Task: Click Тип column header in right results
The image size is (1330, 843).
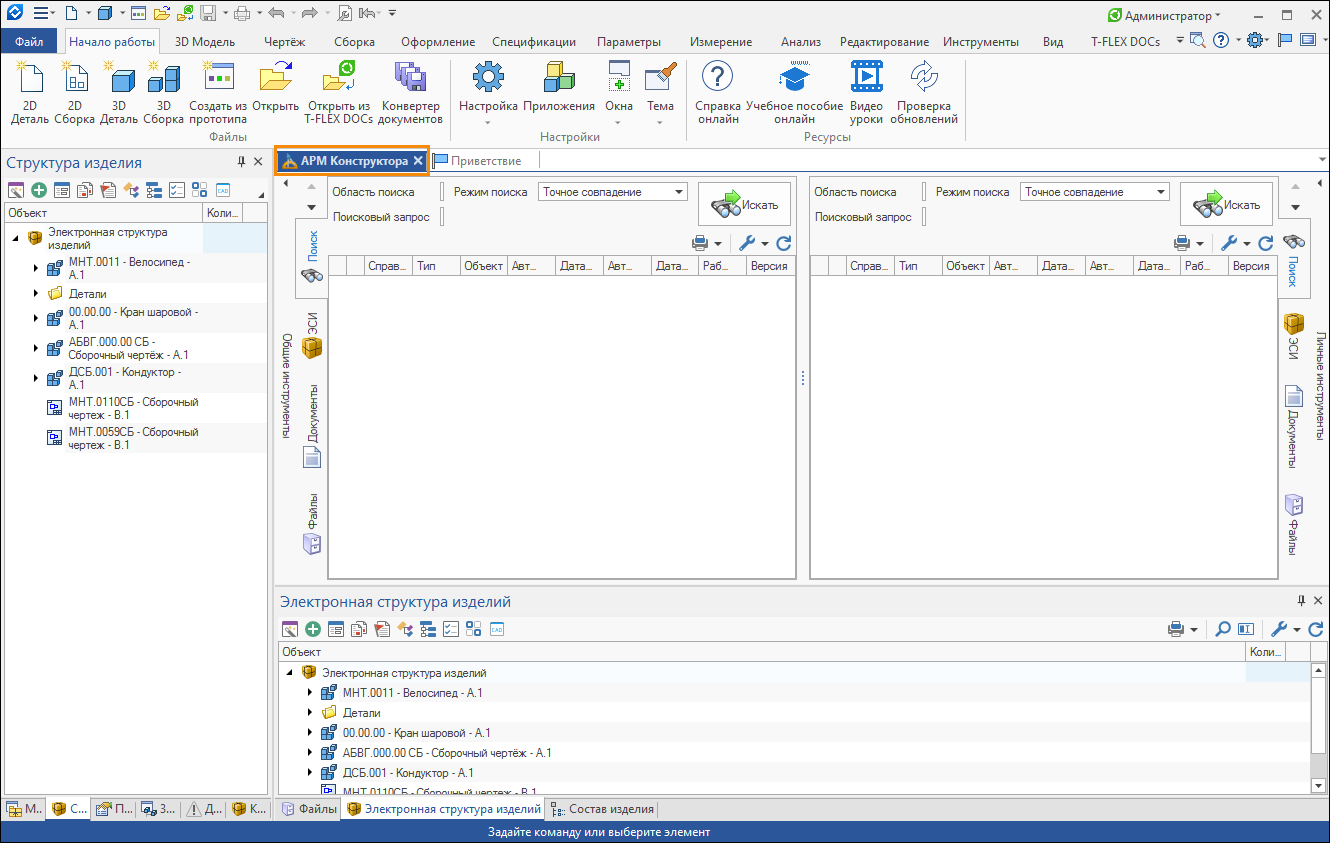Action: pos(918,266)
